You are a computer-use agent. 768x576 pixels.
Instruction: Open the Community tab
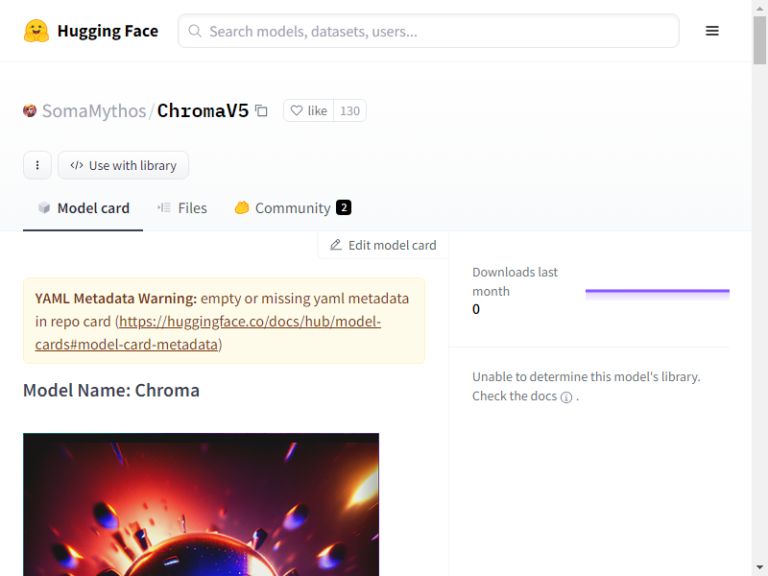292,208
